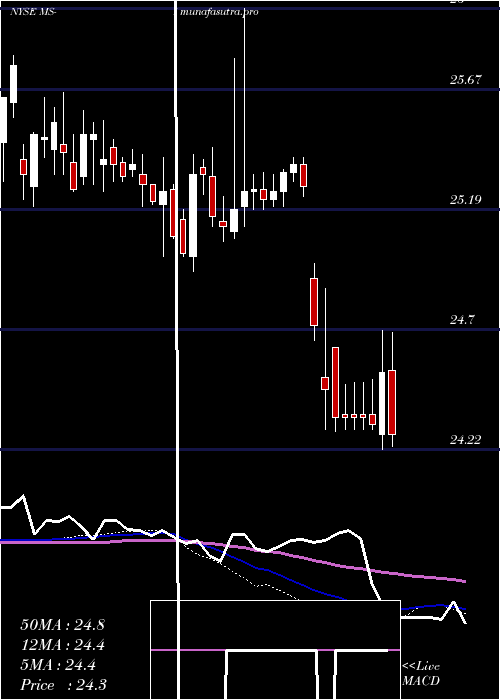500x700 pixels.
Task: Click the 12MA : 24.4 readout
Action: pyautogui.click(x=62, y=645)
